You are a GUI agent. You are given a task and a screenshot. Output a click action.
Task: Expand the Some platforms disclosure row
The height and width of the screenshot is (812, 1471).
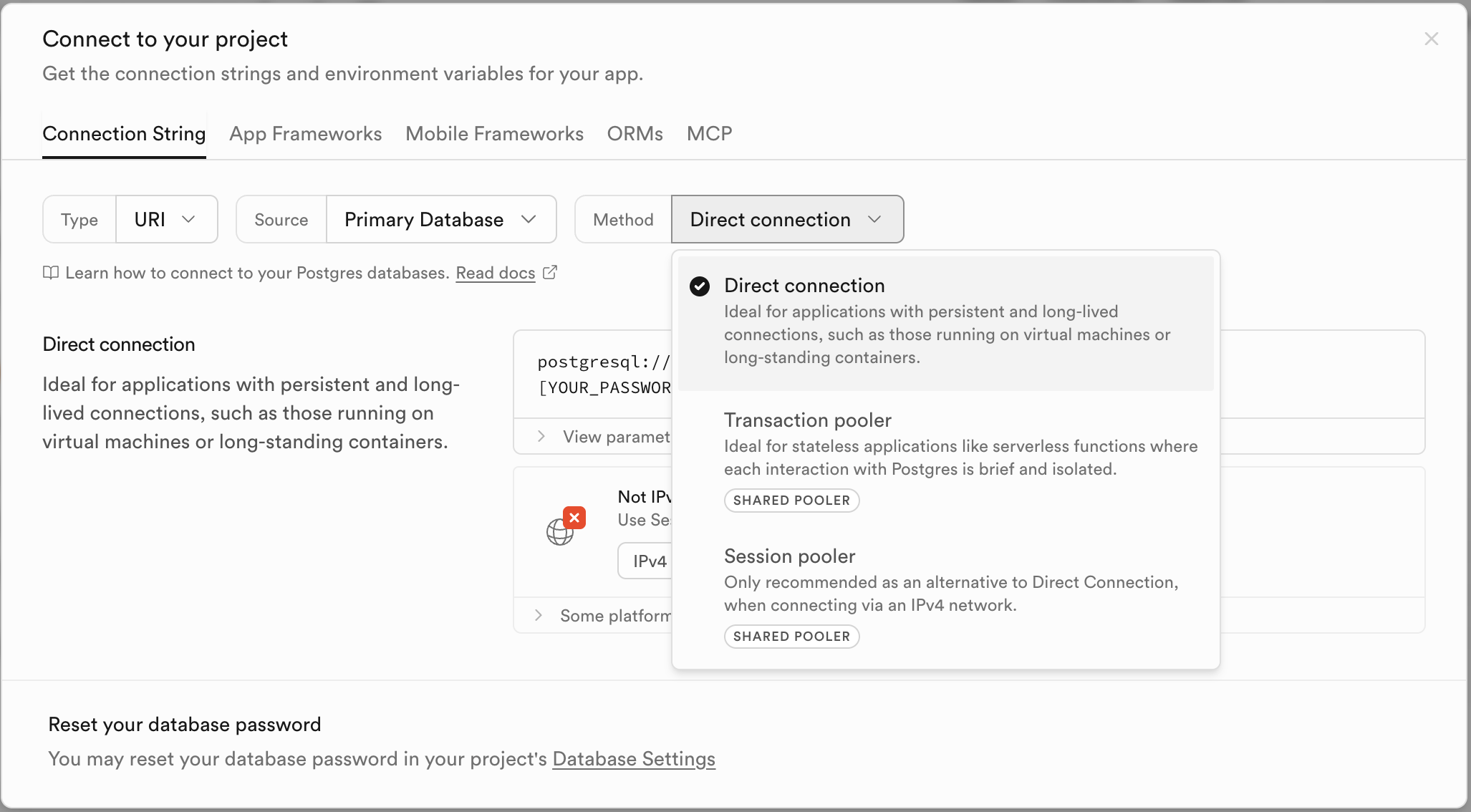(602, 616)
